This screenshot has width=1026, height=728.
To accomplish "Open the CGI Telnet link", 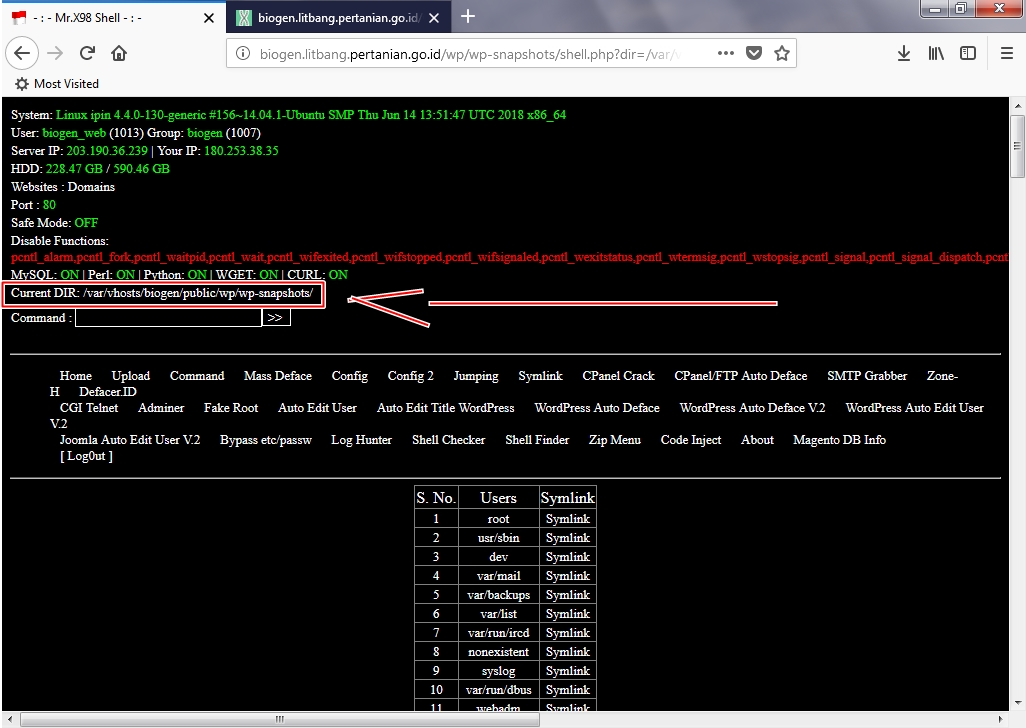I will tap(89, 408).
